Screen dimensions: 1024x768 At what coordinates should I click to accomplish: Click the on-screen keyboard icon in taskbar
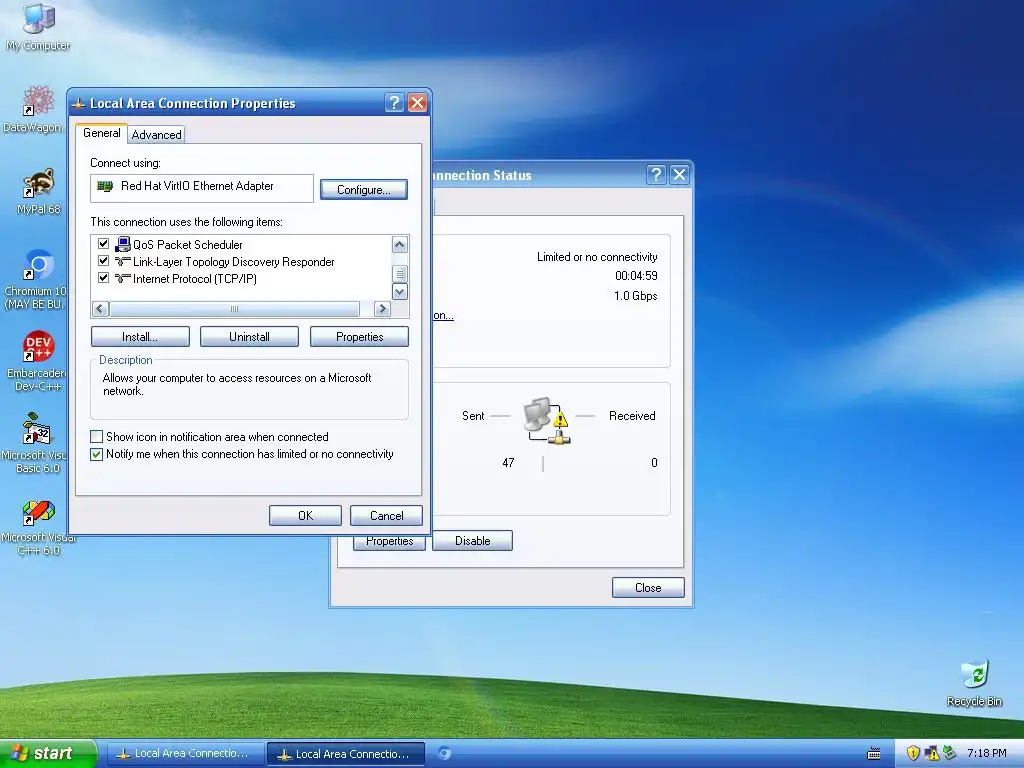click(x=874, y=754)
